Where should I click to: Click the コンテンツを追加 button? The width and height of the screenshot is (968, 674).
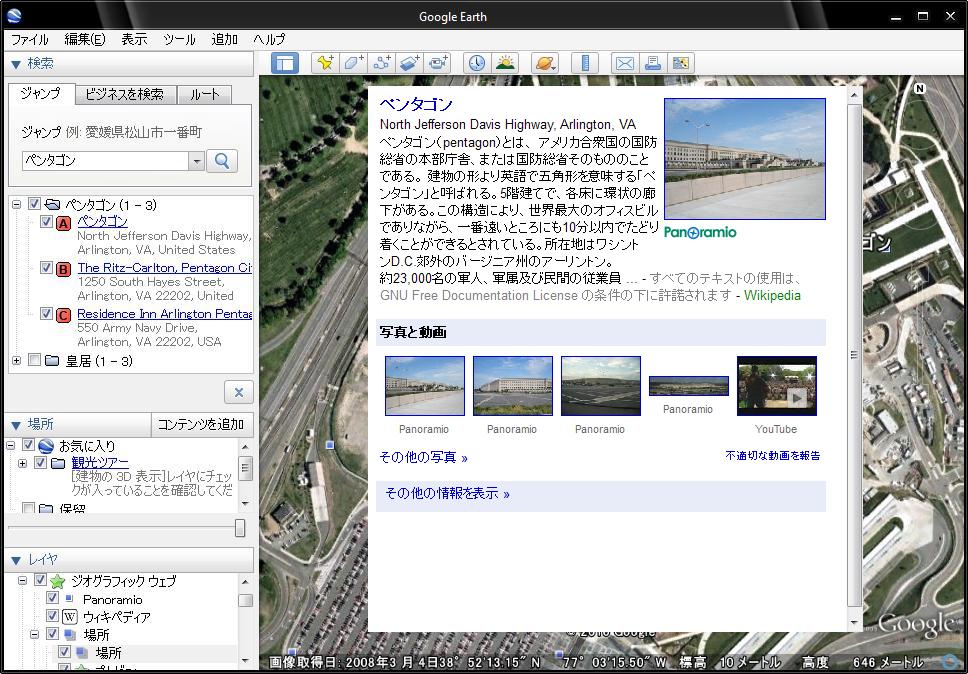tap(202, 425)
